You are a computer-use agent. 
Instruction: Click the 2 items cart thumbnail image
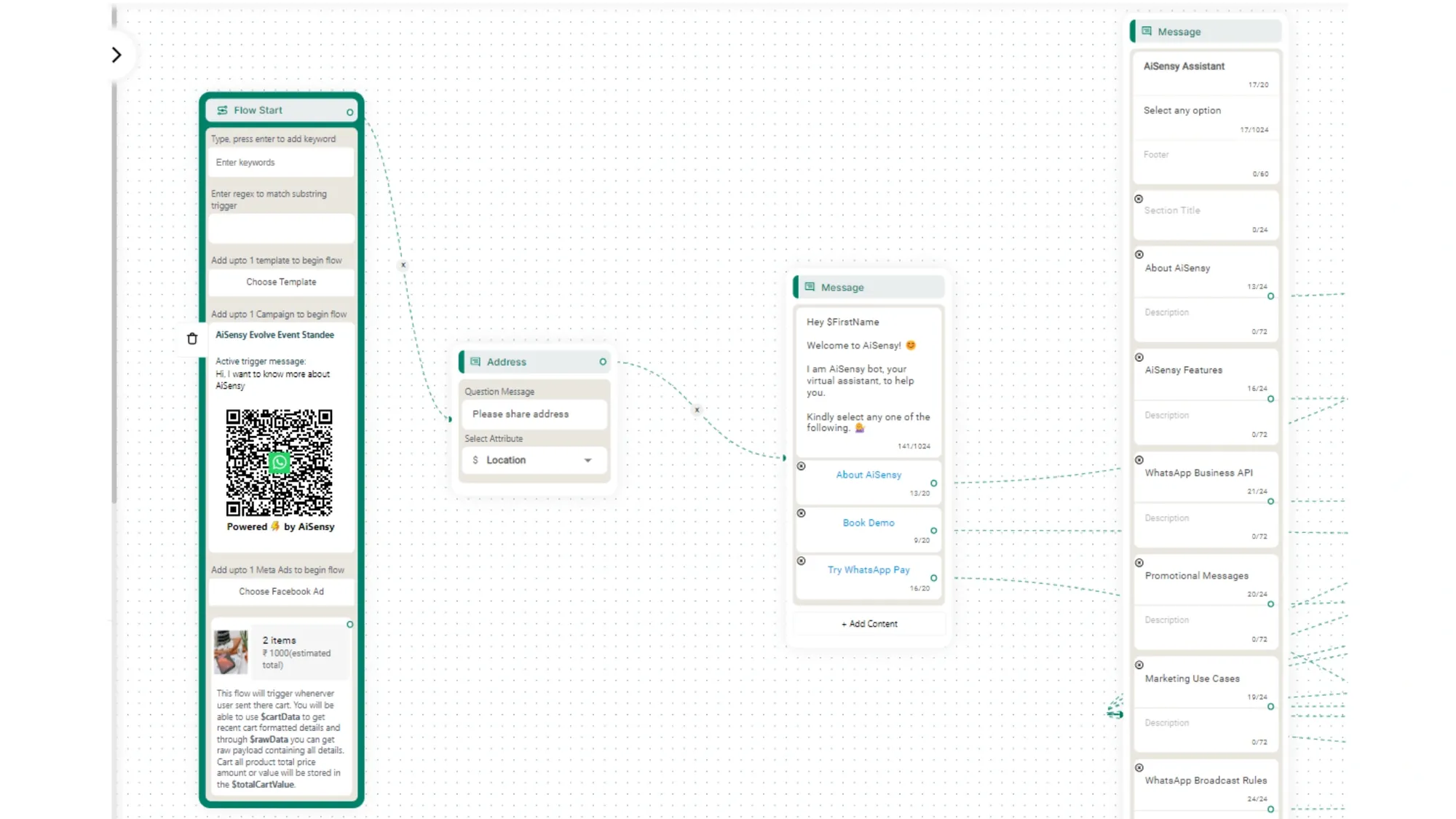pyautogui.click(x=231, y=652)
